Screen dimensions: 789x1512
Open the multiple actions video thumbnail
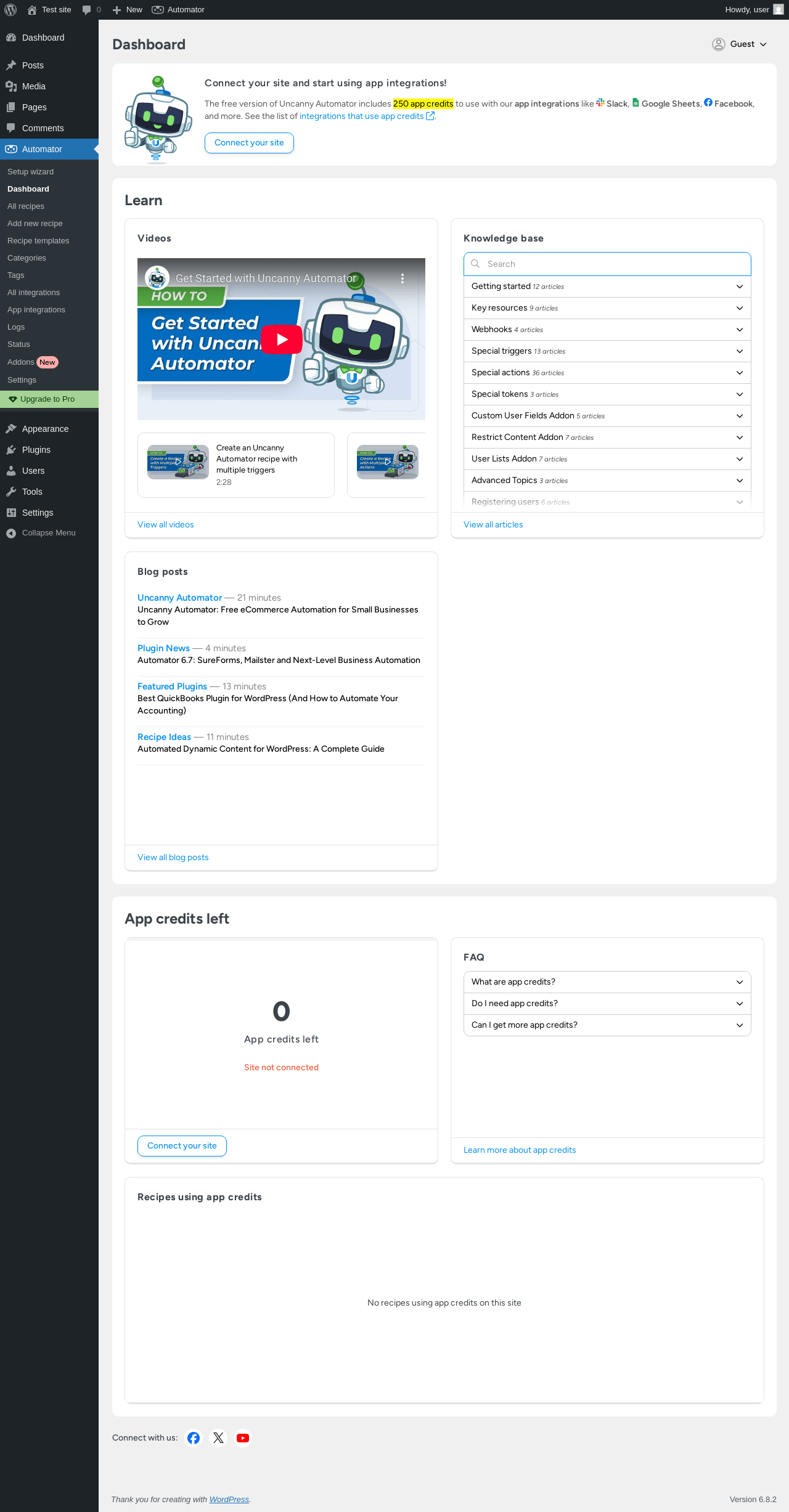[x=388, y=462]
